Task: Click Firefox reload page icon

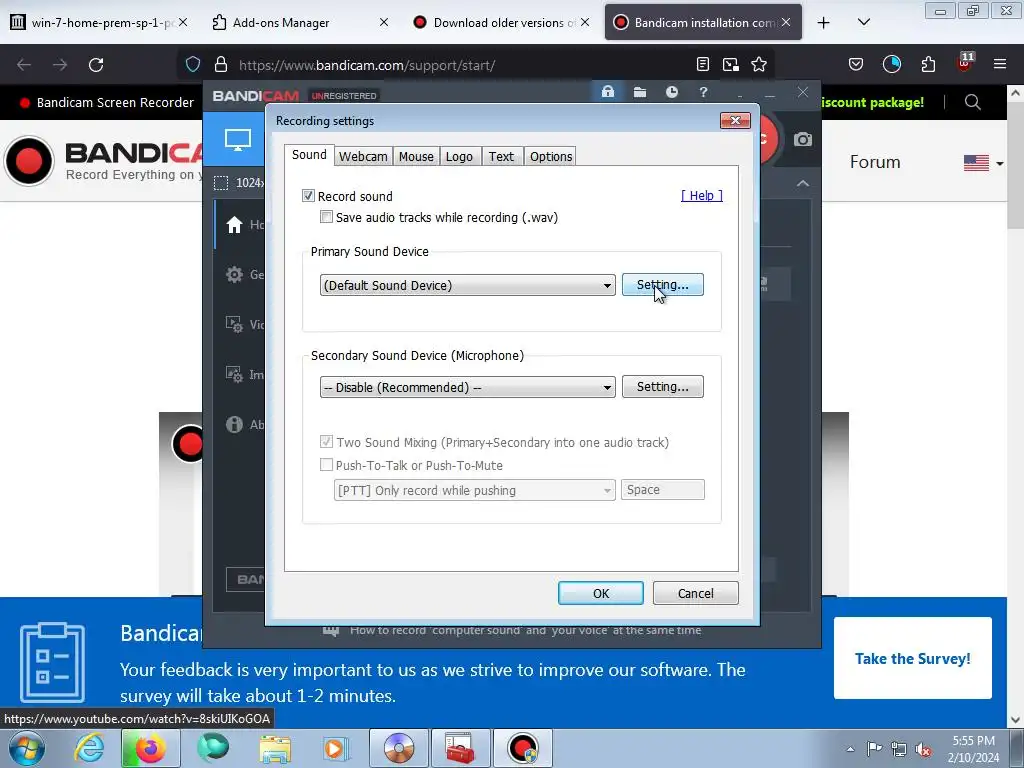Action: tap(96, 65)
